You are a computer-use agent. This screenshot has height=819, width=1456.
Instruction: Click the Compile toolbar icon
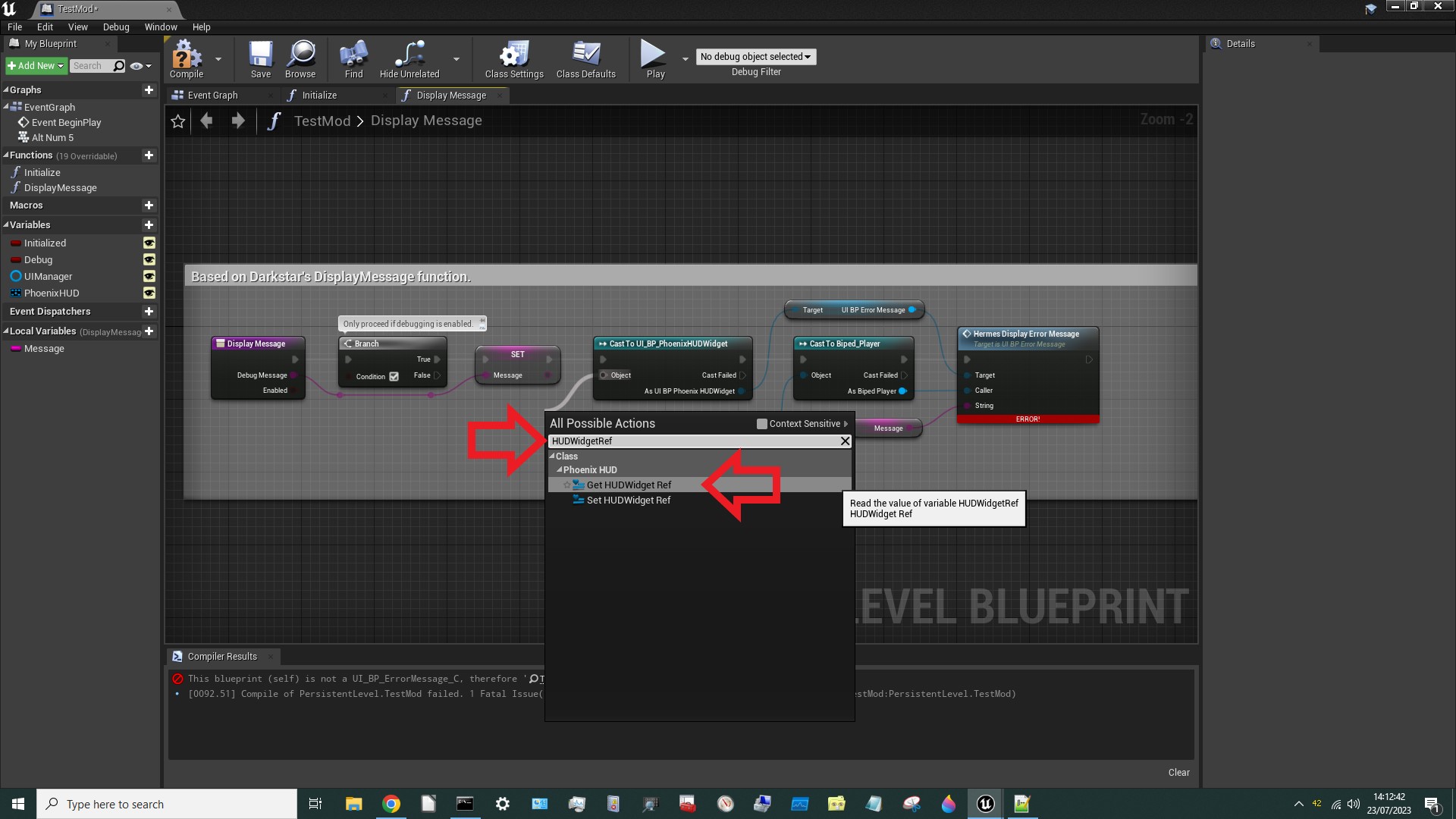pyautogui.click(x=187, y=59)
